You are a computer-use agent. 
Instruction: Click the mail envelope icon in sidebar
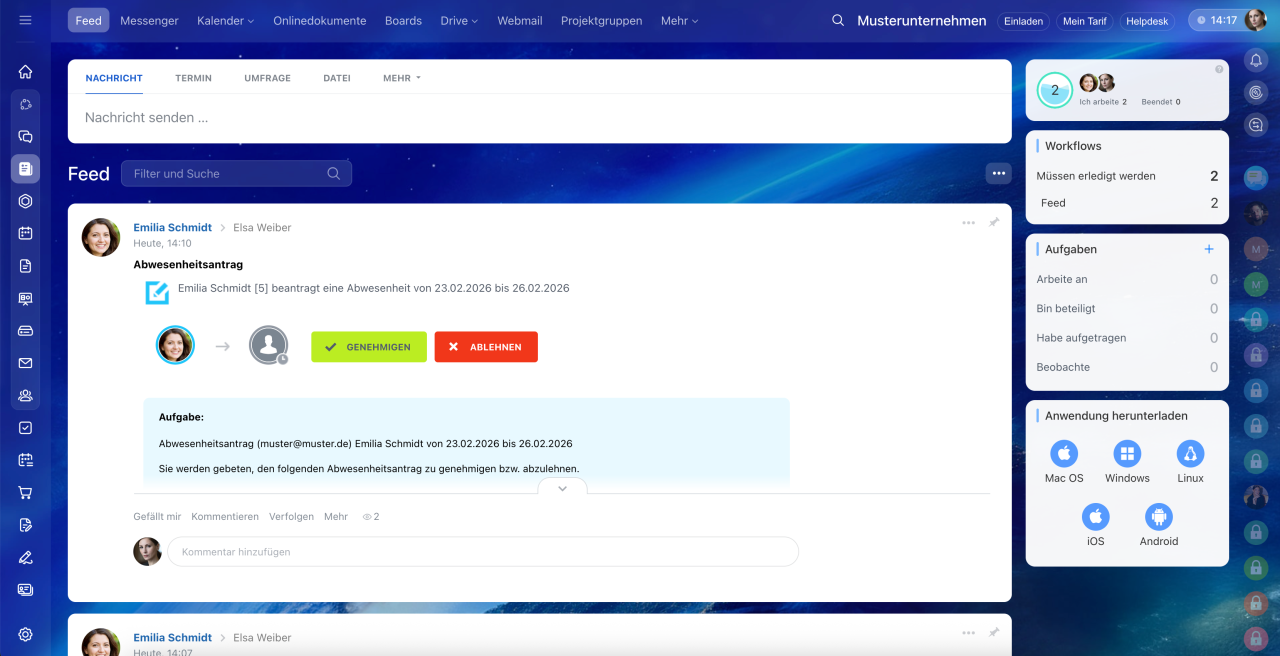tap(25, 363)
